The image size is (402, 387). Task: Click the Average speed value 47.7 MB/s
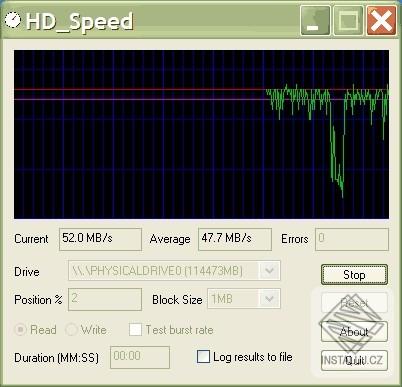(235, 239)
